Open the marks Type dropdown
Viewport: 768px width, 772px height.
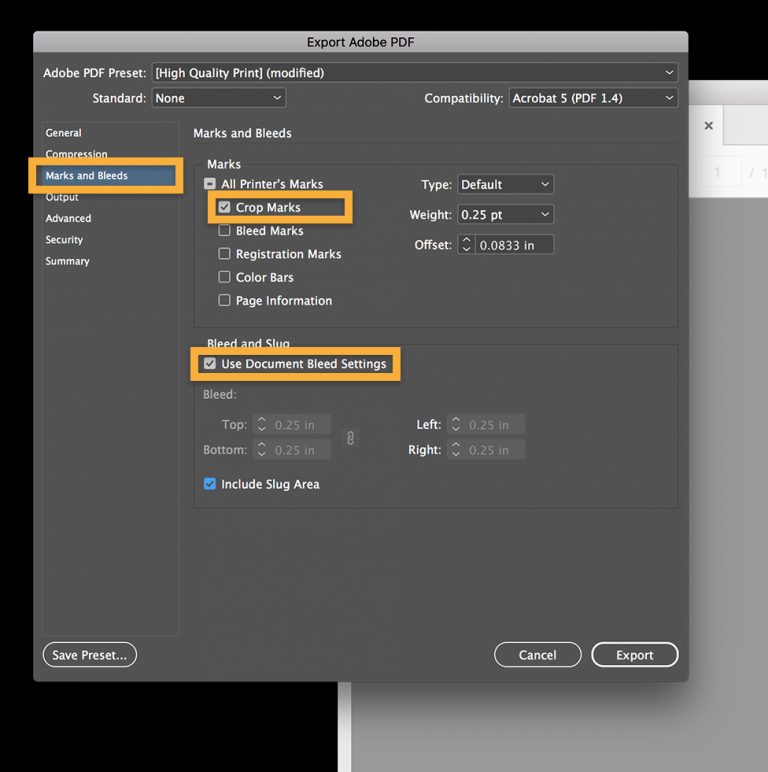(506, 184)
